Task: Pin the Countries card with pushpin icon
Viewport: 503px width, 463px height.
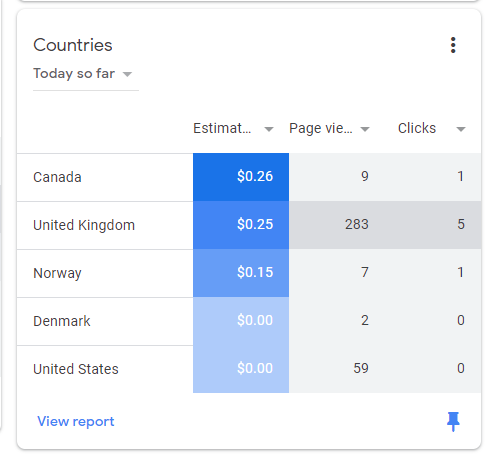Action: [453, 421]
